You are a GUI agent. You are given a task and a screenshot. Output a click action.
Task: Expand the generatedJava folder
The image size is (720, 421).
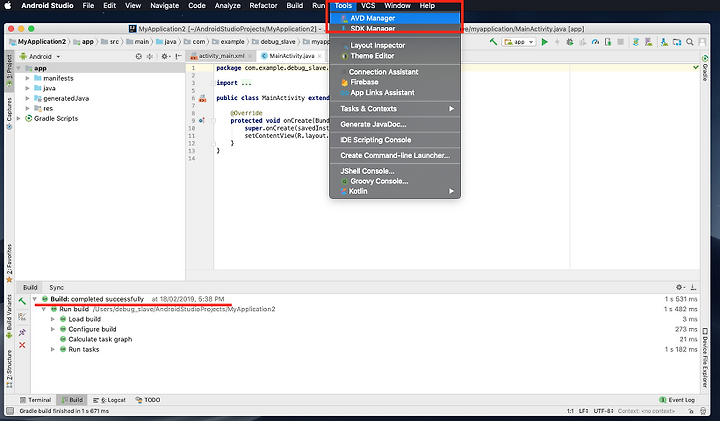coord(27,98)
